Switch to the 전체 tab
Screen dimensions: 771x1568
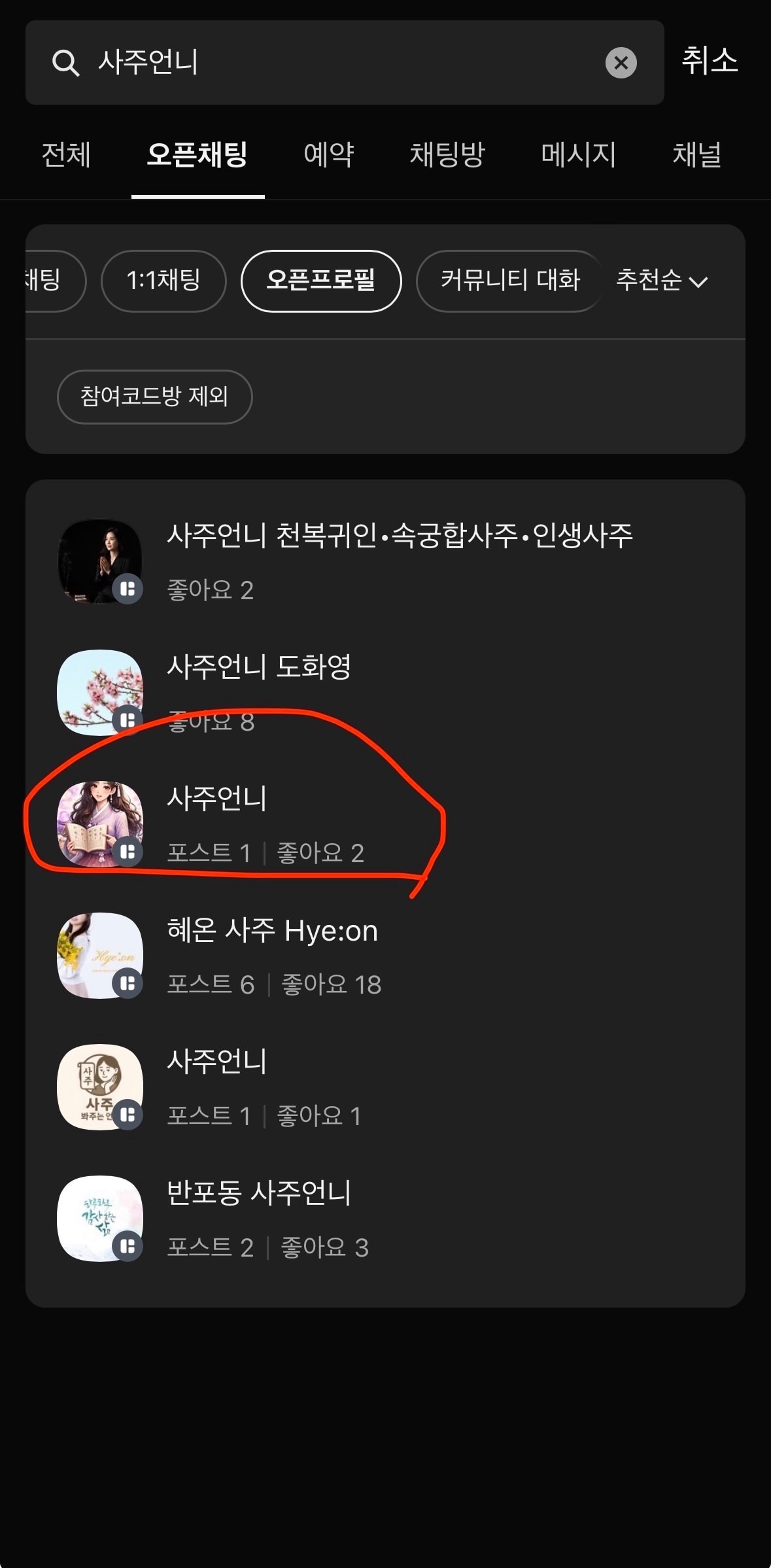pos(66,155)
